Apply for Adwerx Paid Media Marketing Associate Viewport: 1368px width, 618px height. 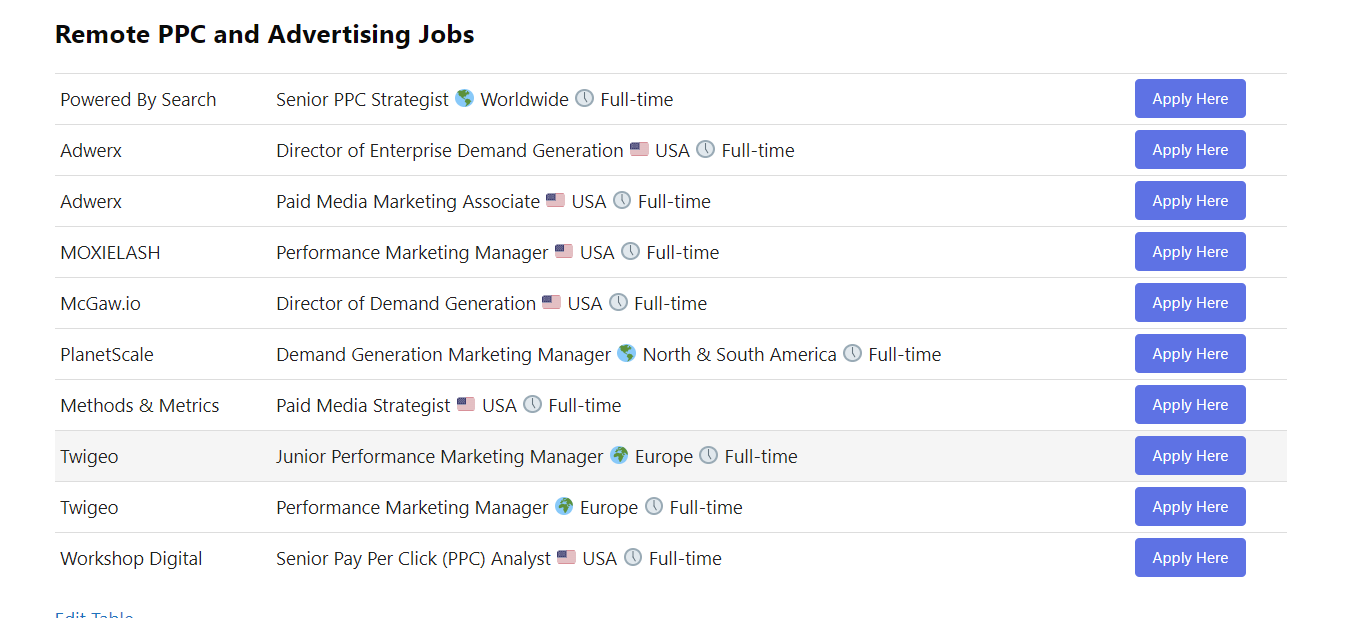click(1189, 201)
